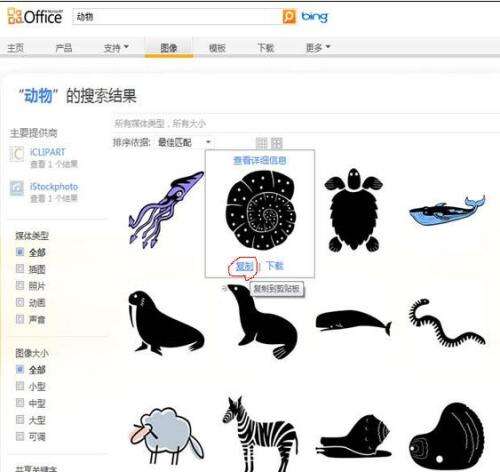Focus the search field containing 动物
Image resolution: width=500 pixels, height=472 pixels.
coord(177,17)
